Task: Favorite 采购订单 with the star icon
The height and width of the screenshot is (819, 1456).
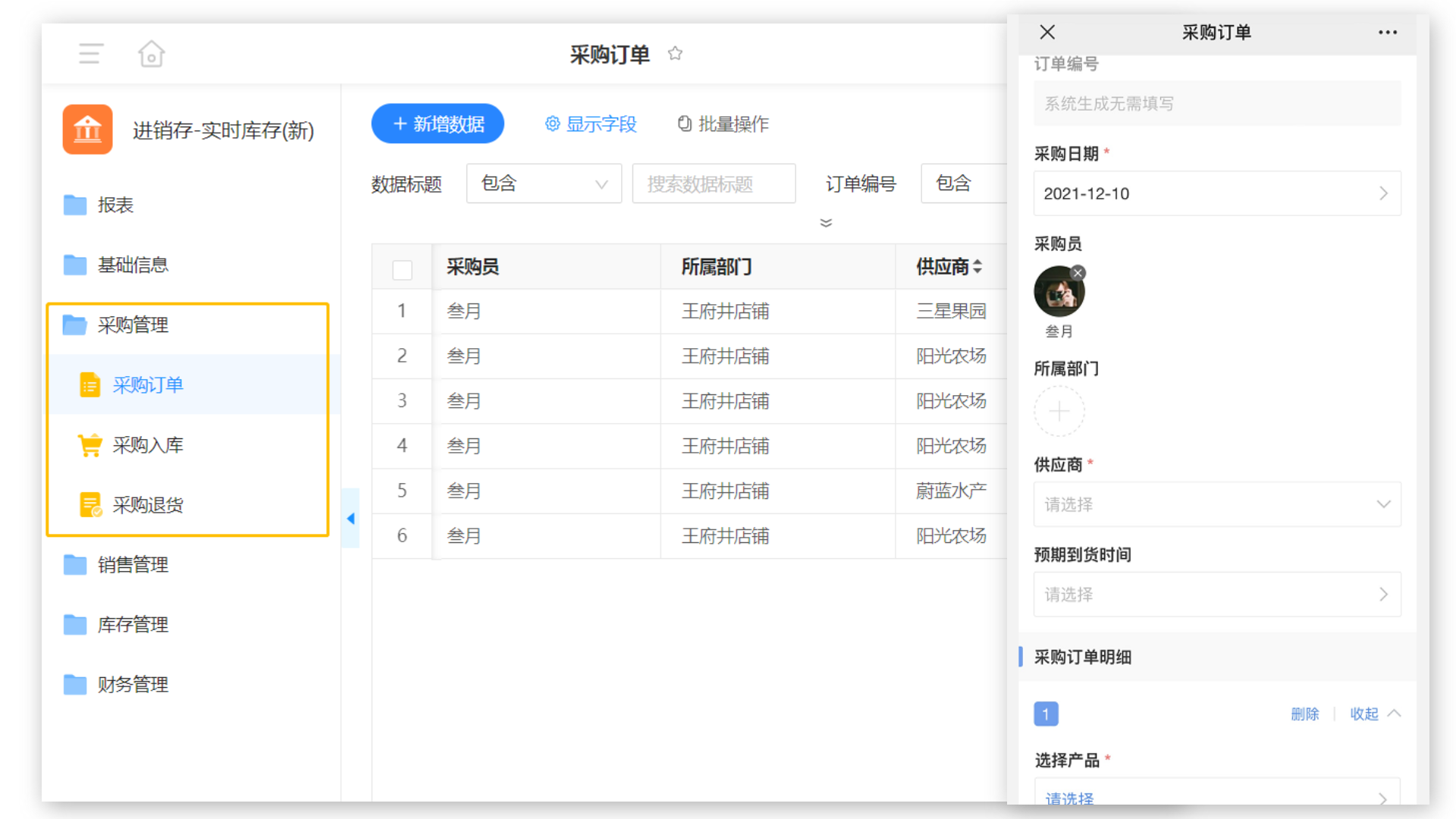Action: [x=675, y=54]
